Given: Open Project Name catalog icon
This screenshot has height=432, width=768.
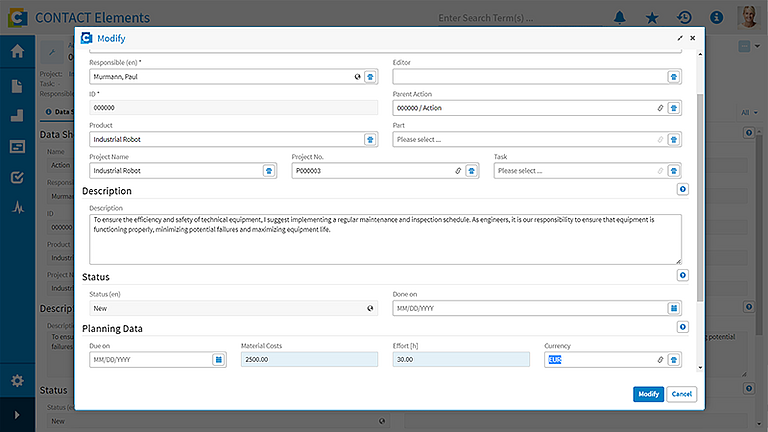Looking at the screenshot, I should pyautogui.click(x=269, y=171).
